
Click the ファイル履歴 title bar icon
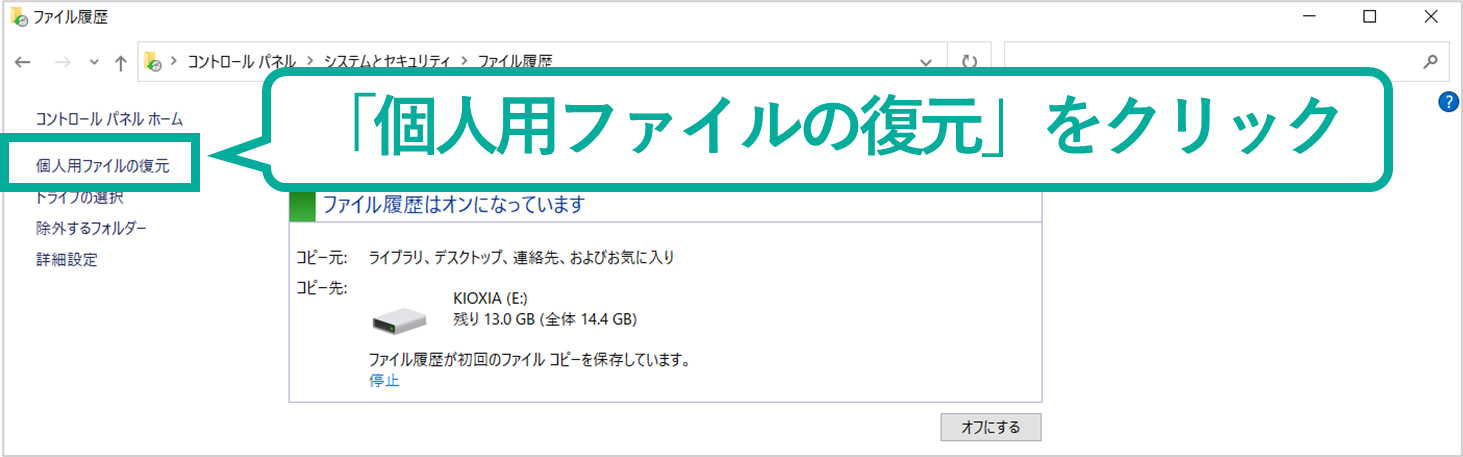point(18,16)
